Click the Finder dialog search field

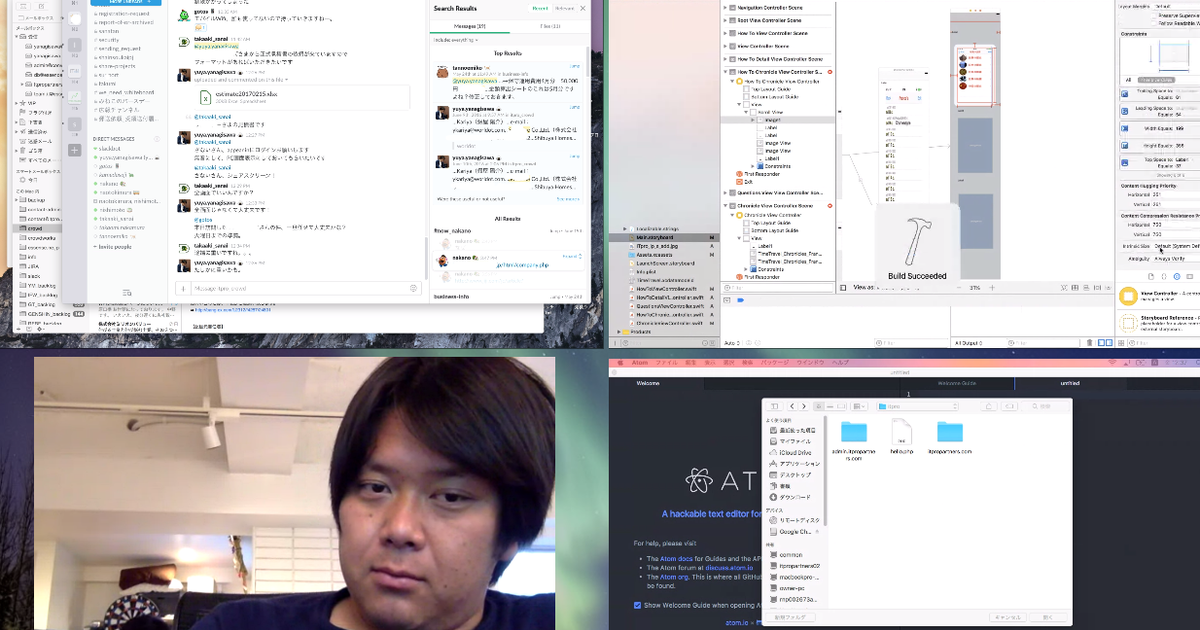coord(1043,406)
